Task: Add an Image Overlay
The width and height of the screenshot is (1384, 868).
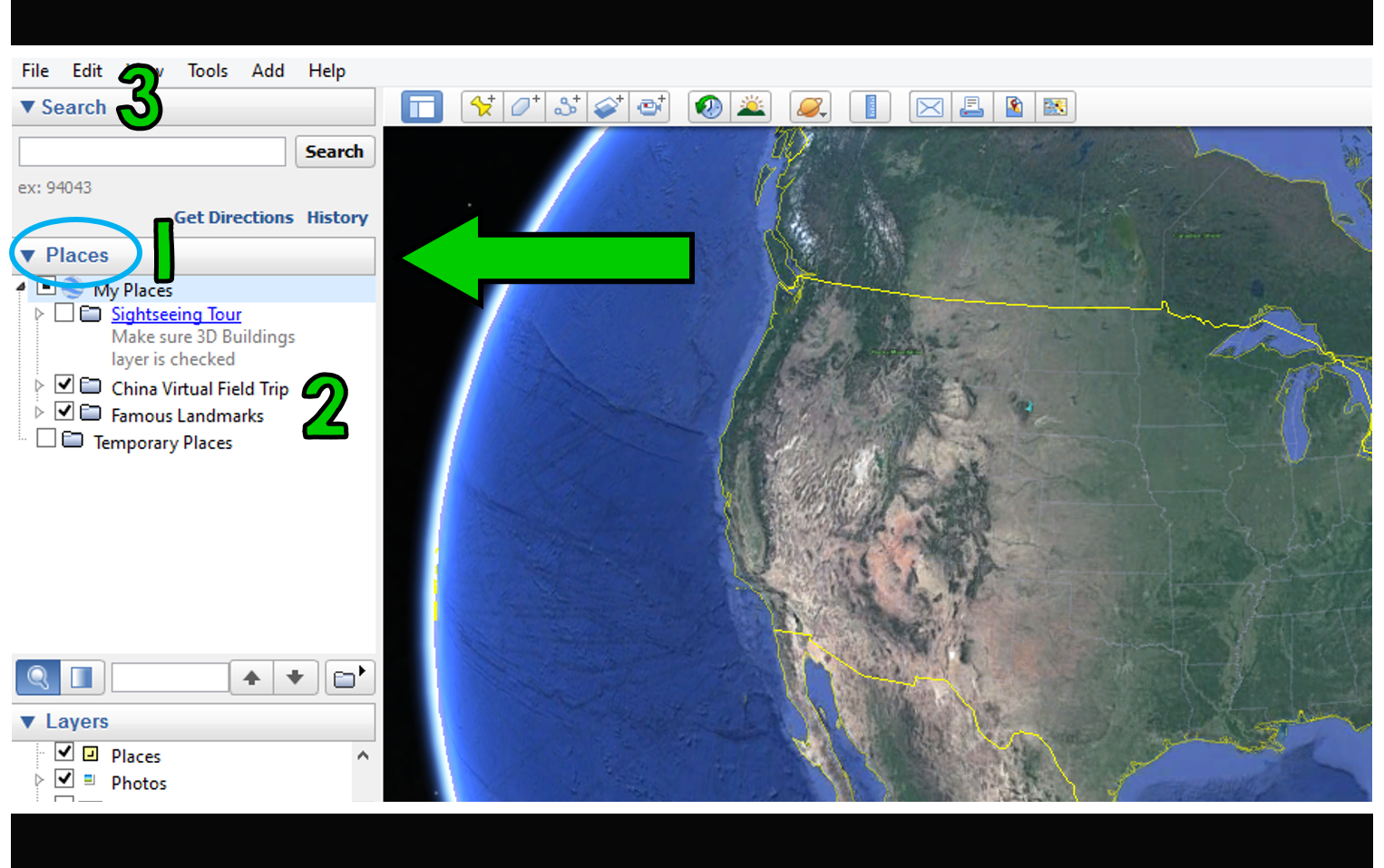Action: [608, 106]
